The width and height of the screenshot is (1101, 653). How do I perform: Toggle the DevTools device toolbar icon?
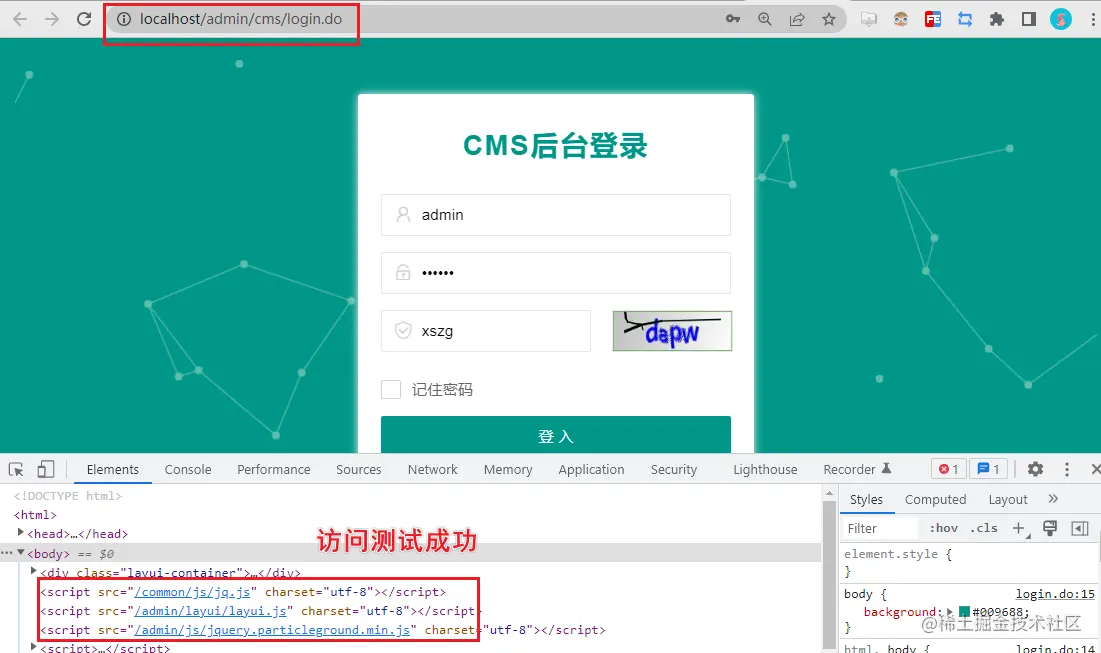(x=46, y=469)
